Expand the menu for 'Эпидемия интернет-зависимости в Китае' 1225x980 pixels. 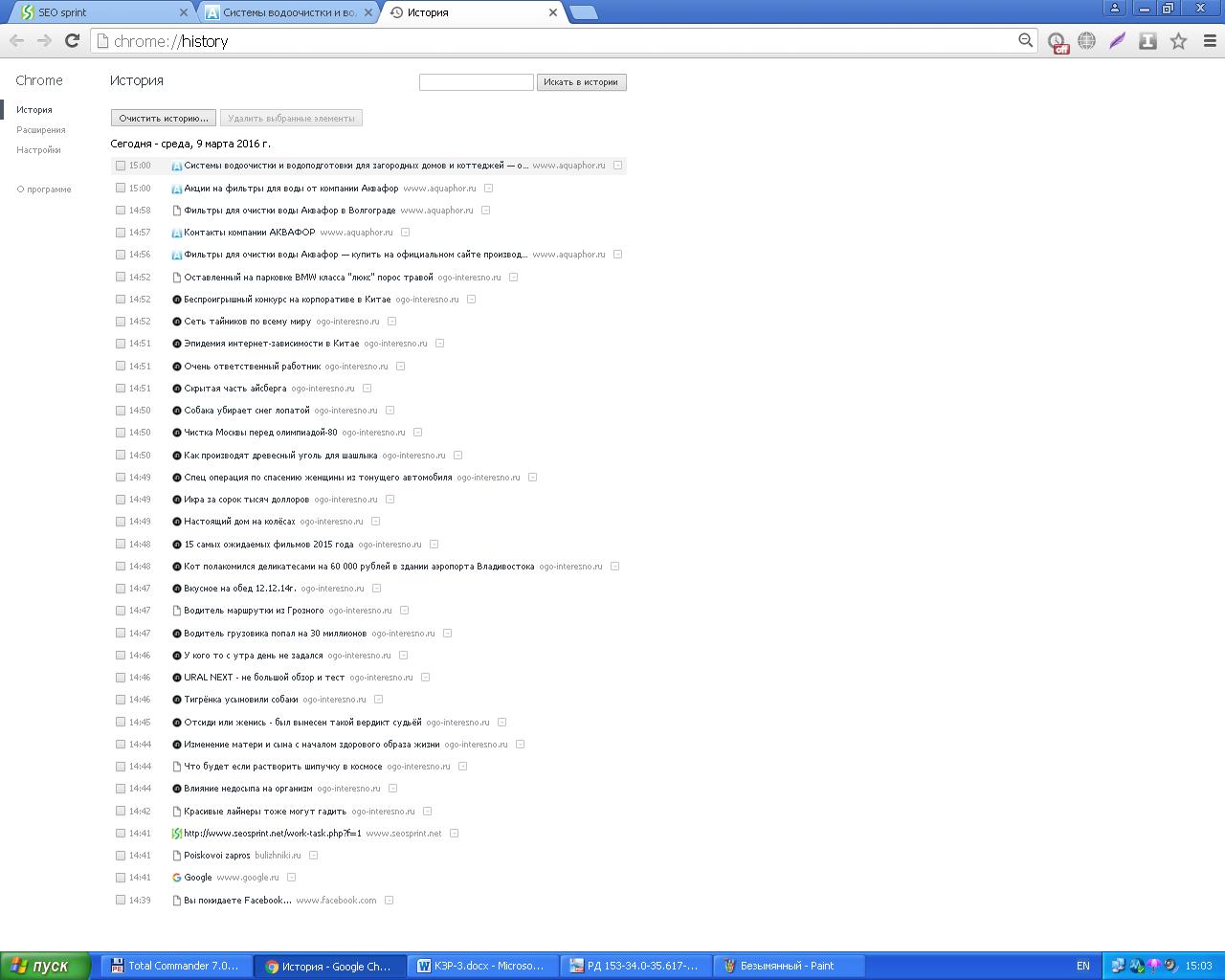pyautogui.click(x=439, y=344)
